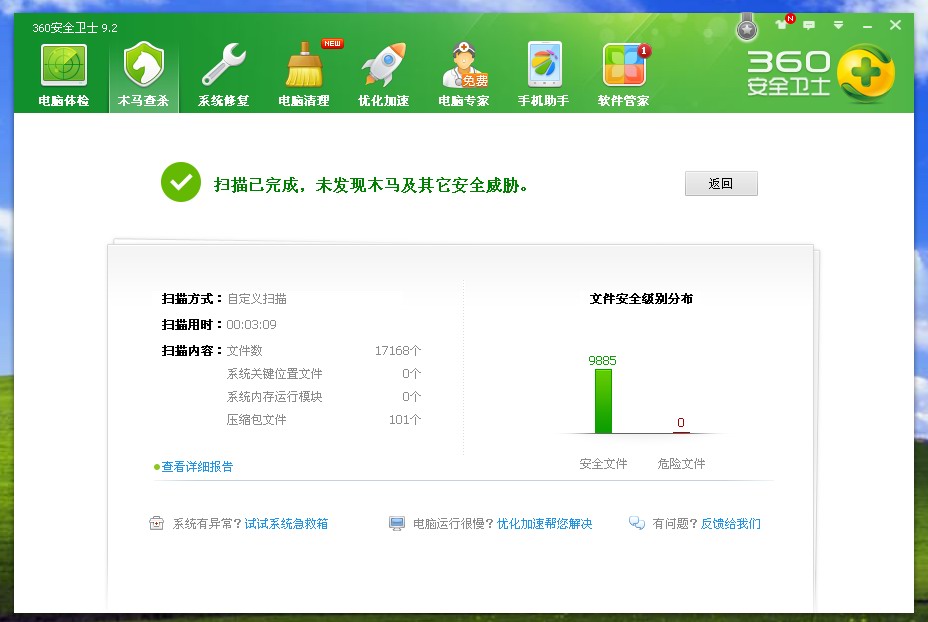Click the medal badge icon in title bar
This screenshot has height=622, width=928.
click(x=747, y=27)
